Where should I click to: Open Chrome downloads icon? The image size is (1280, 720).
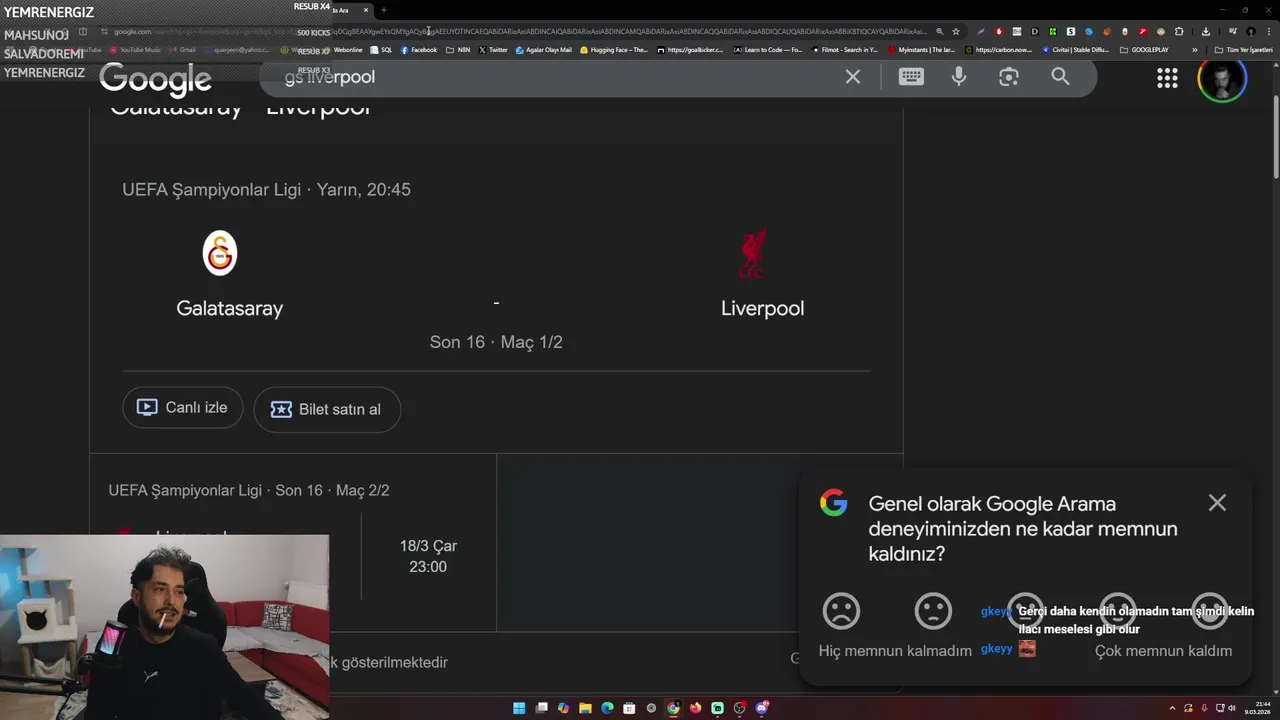pos(1206,31)
